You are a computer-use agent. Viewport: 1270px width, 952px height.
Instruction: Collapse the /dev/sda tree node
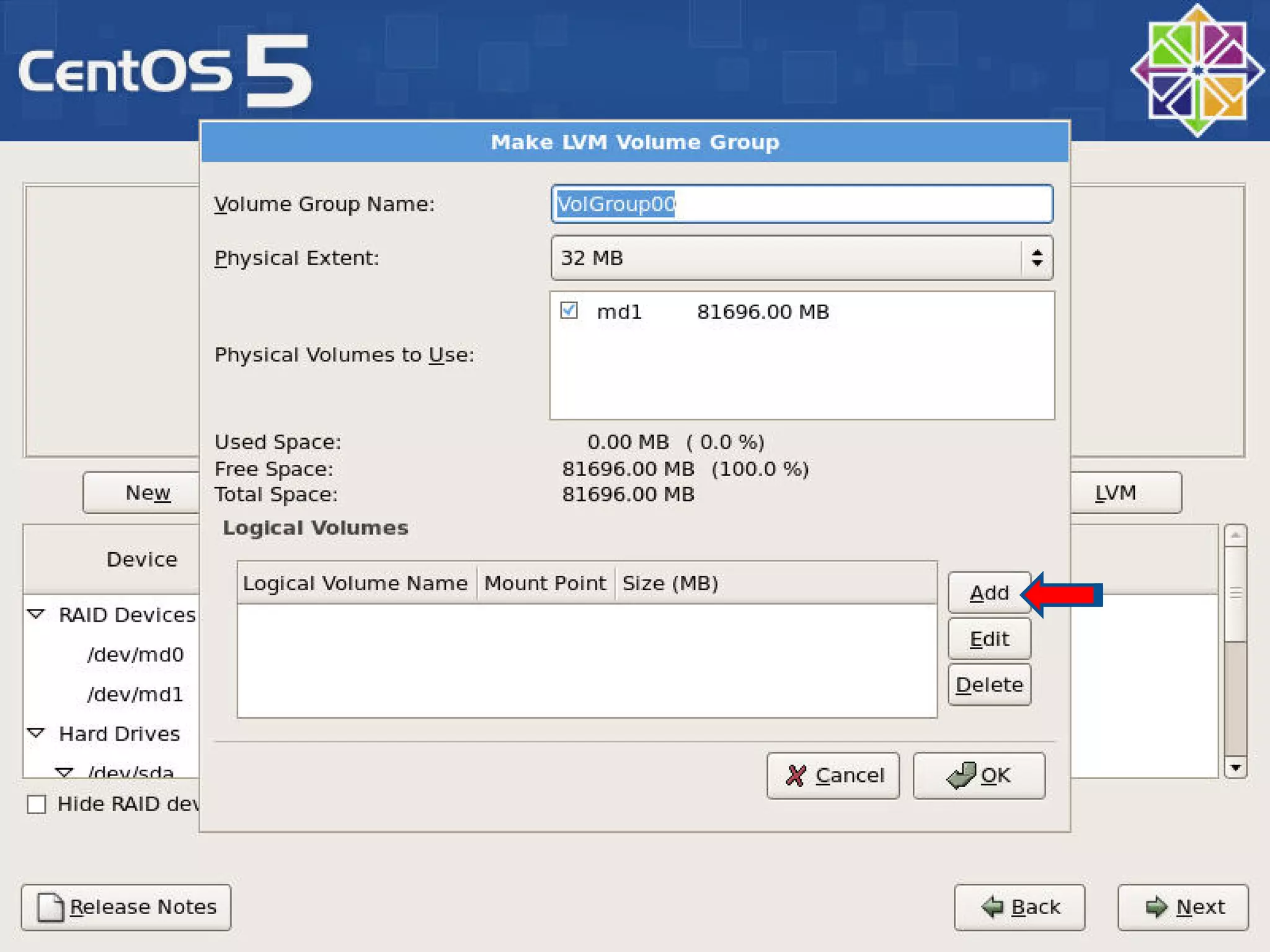(x=64, y=772)
